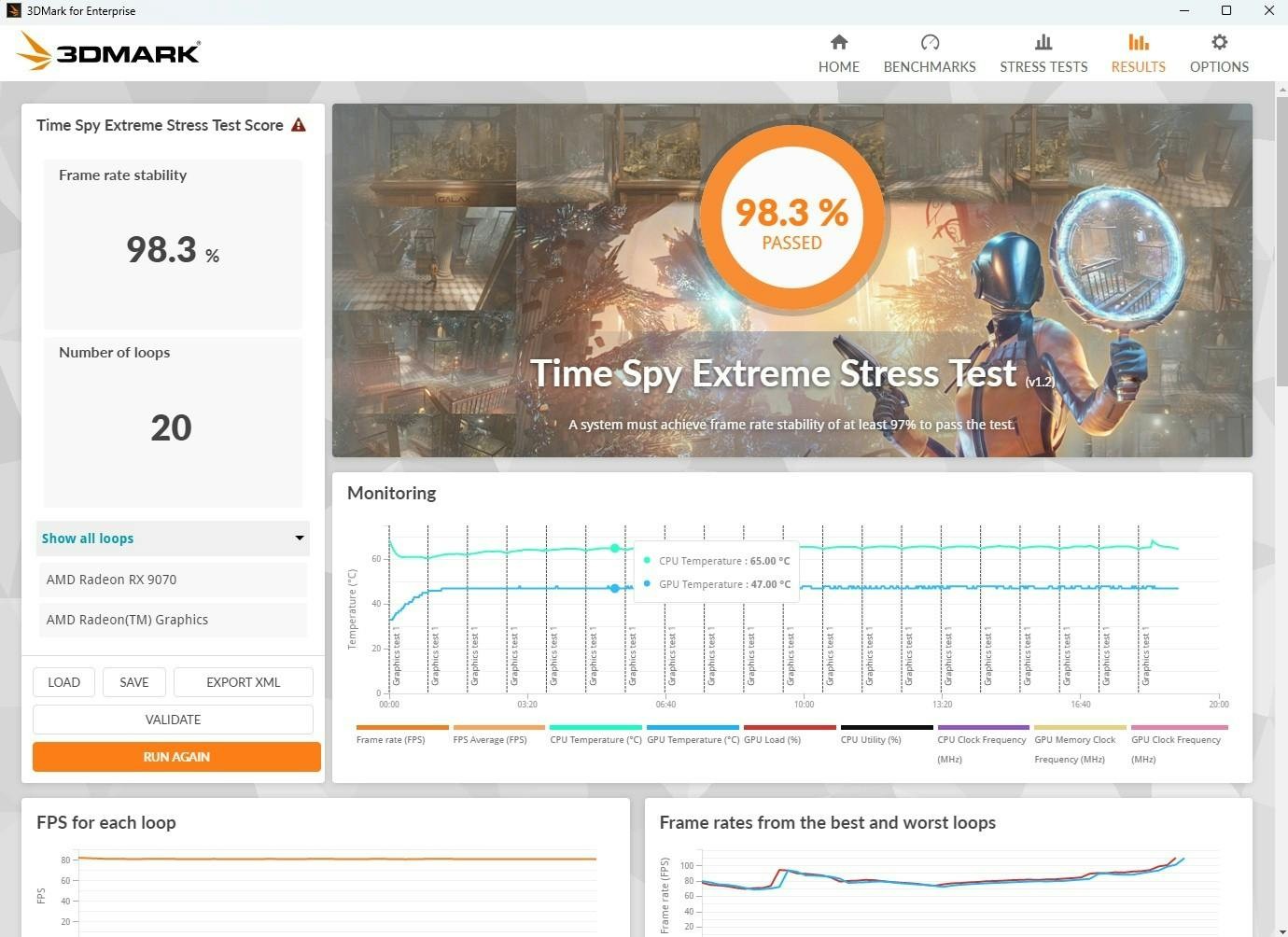Open the Stress Tests bar-chart icon
The width and height of the screenshot is (1288, 937).
1043,42
